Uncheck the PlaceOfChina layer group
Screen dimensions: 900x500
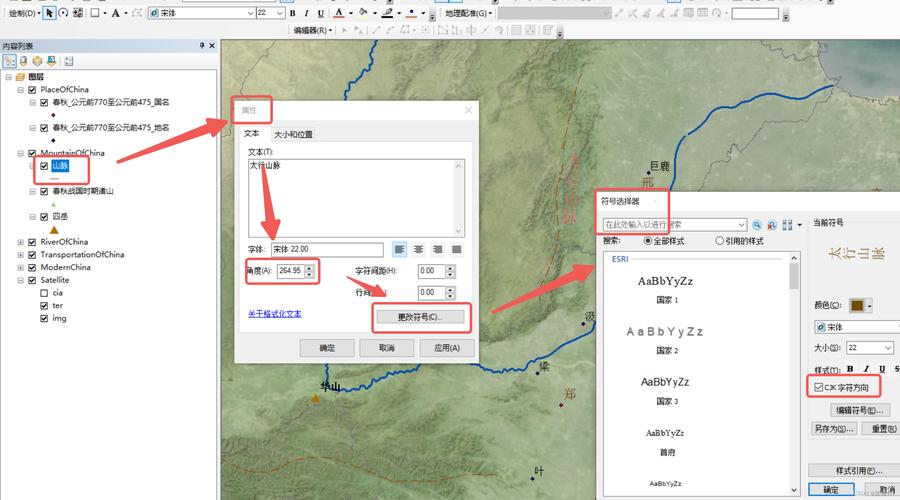point(32,90)
